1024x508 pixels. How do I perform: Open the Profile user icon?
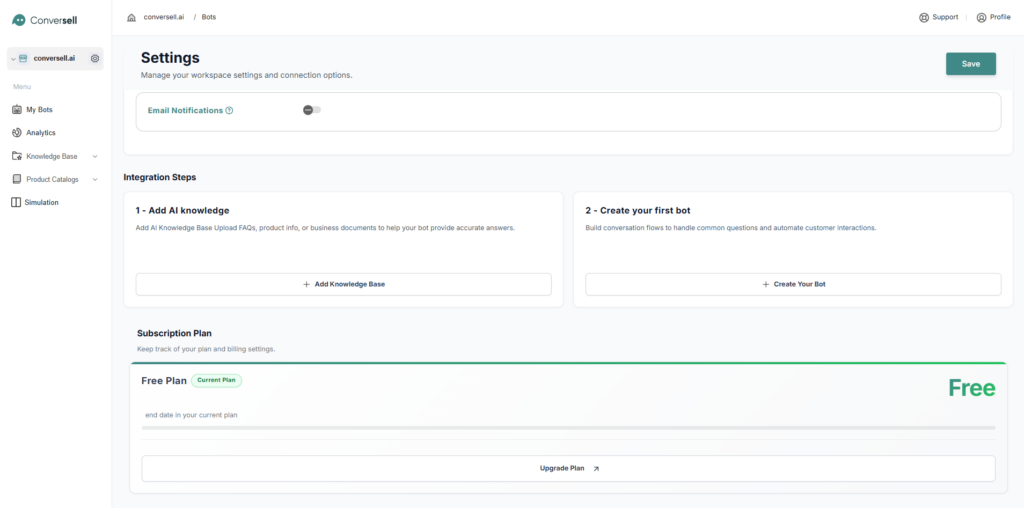point(981,17)
